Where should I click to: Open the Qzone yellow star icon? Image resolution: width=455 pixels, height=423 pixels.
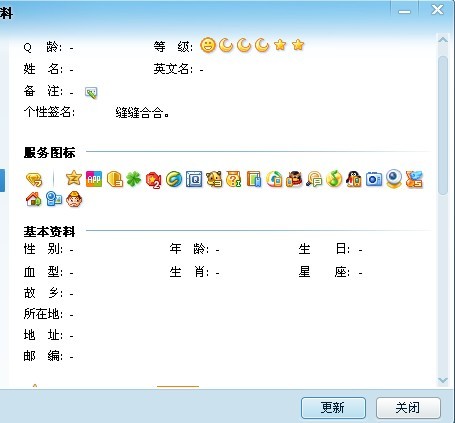(74, 178)
